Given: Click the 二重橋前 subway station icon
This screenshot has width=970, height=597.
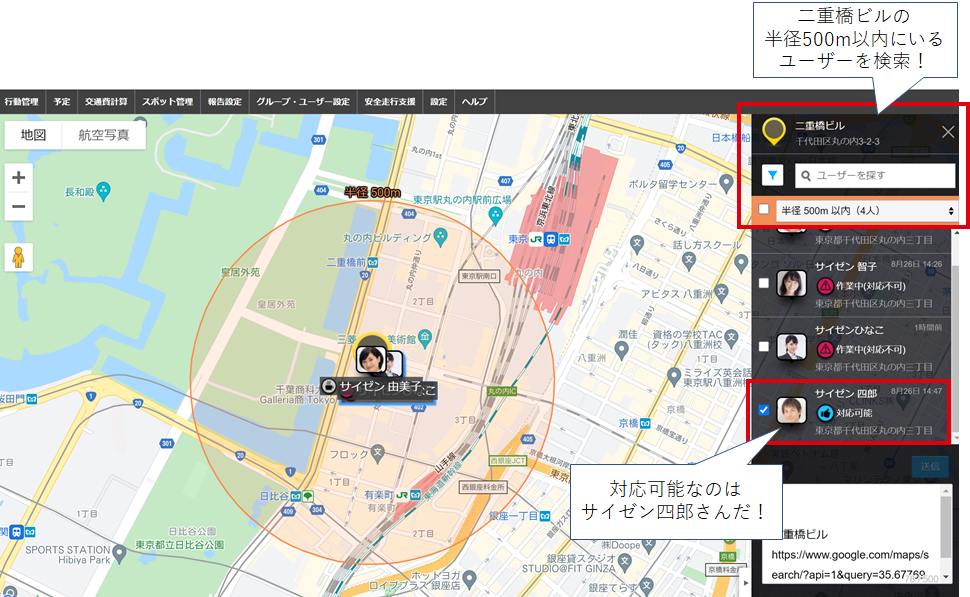Looking at the screenshot, I should (372, 263).
